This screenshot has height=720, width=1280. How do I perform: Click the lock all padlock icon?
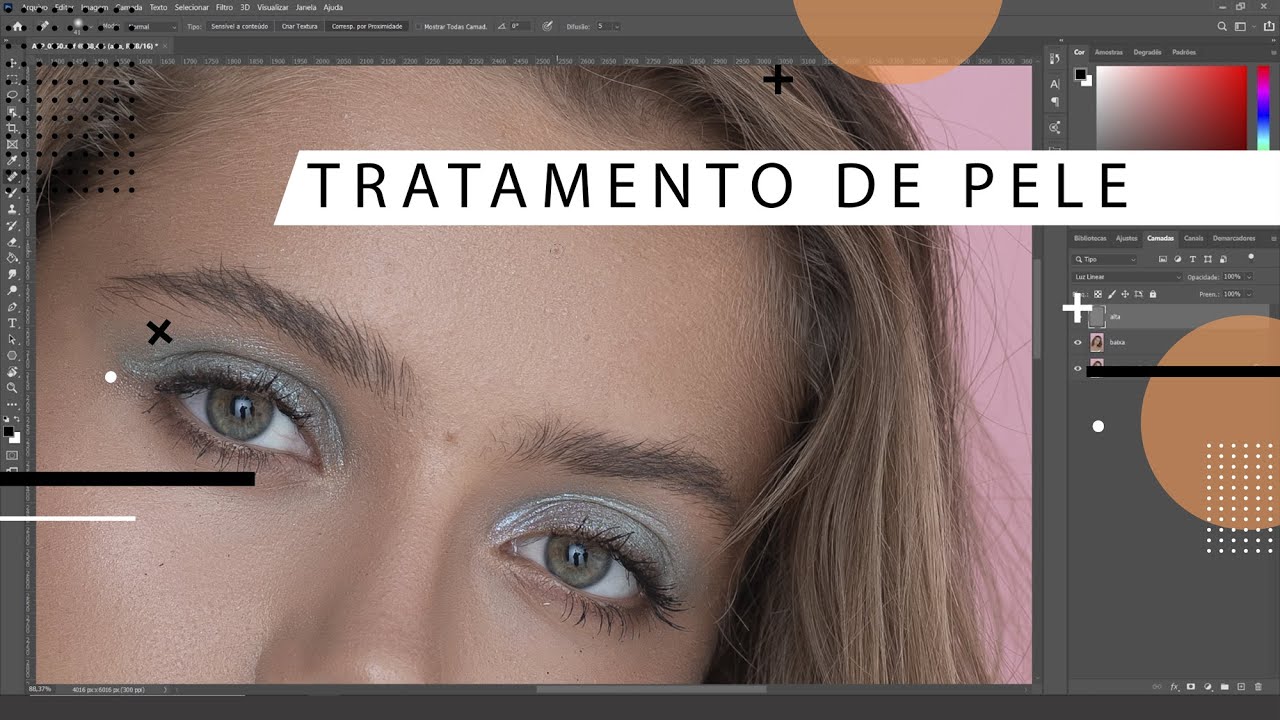coord(1153,294)
